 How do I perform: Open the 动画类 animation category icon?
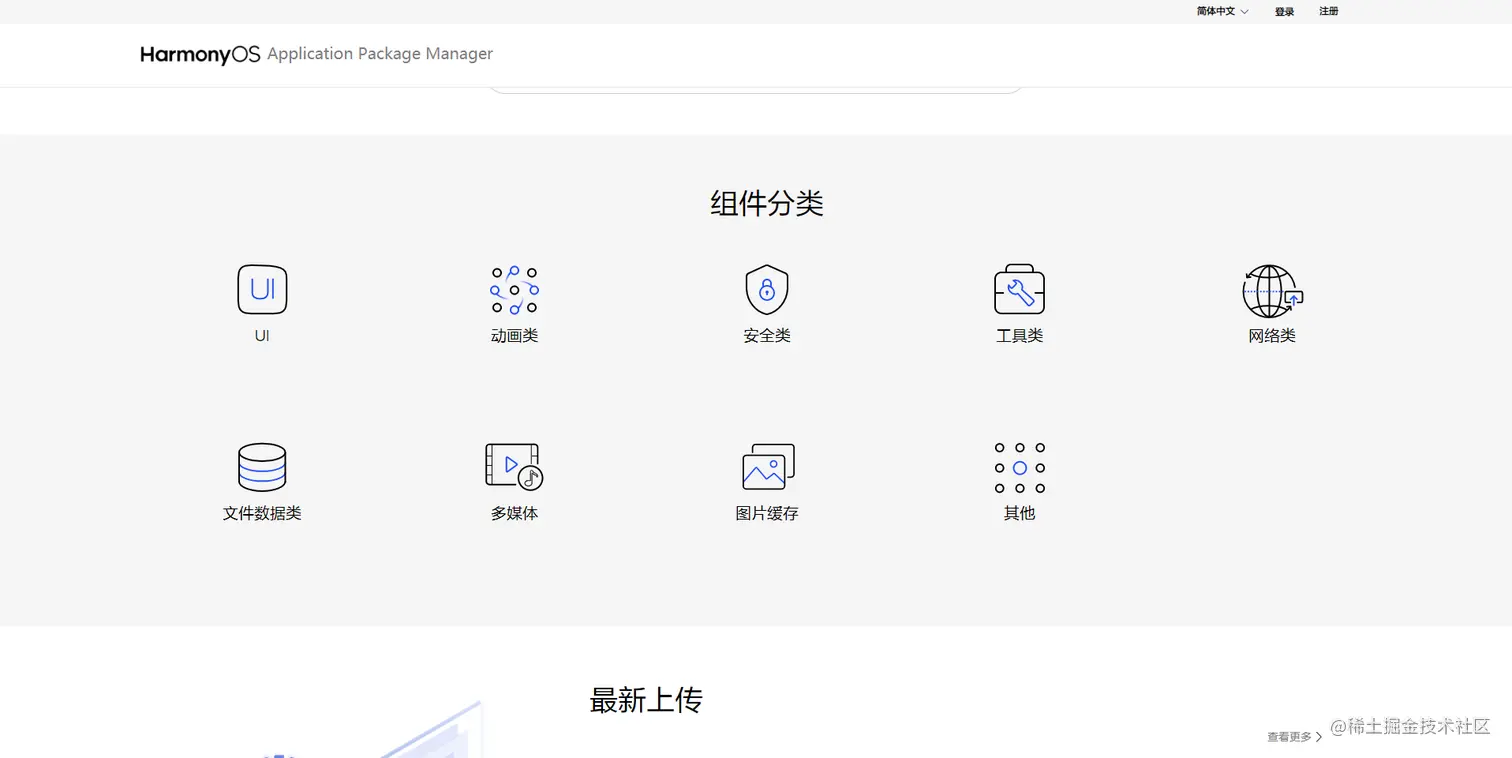click(514, 290)
